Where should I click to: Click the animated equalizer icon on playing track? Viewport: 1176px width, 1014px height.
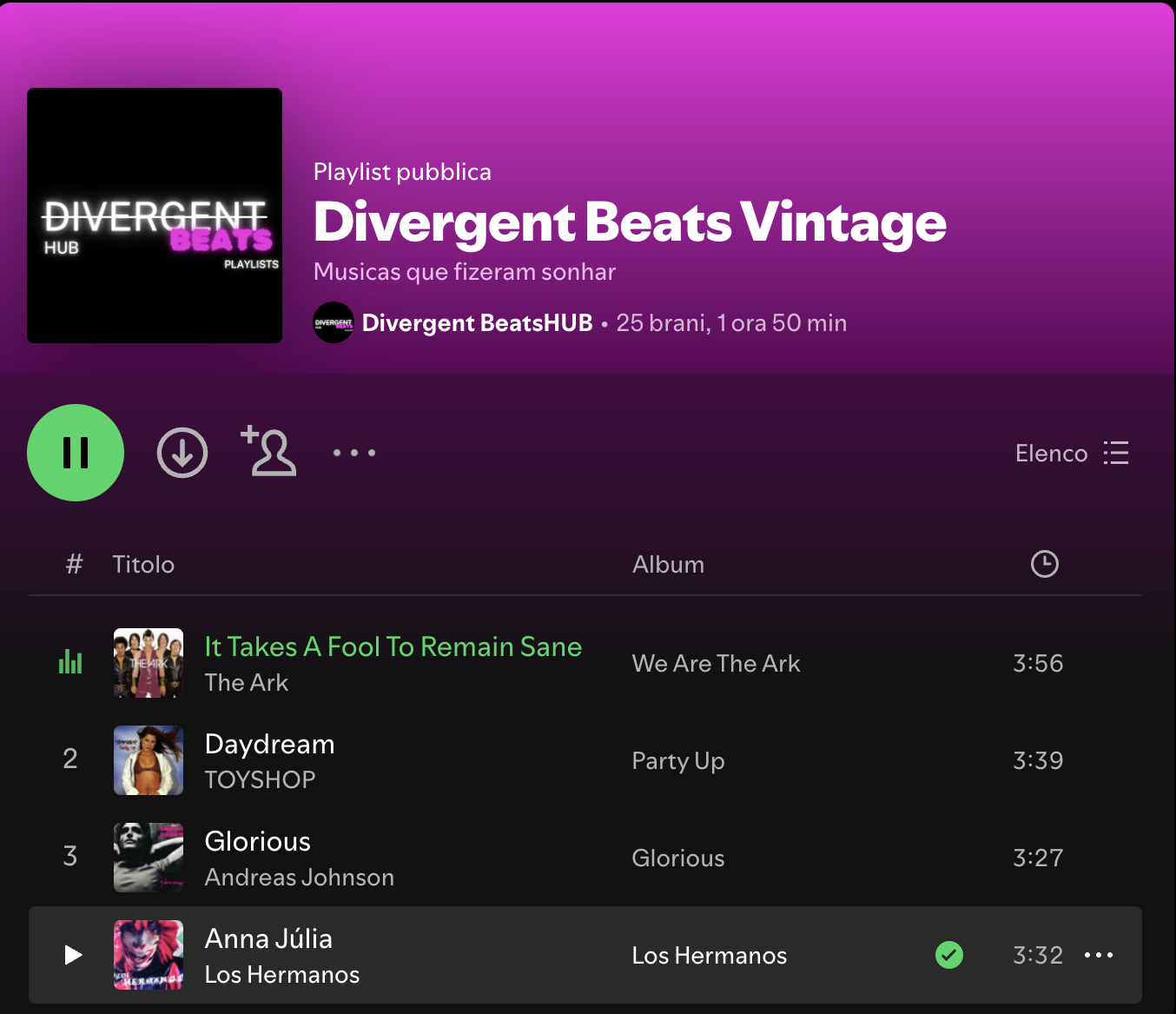[70, 662]
